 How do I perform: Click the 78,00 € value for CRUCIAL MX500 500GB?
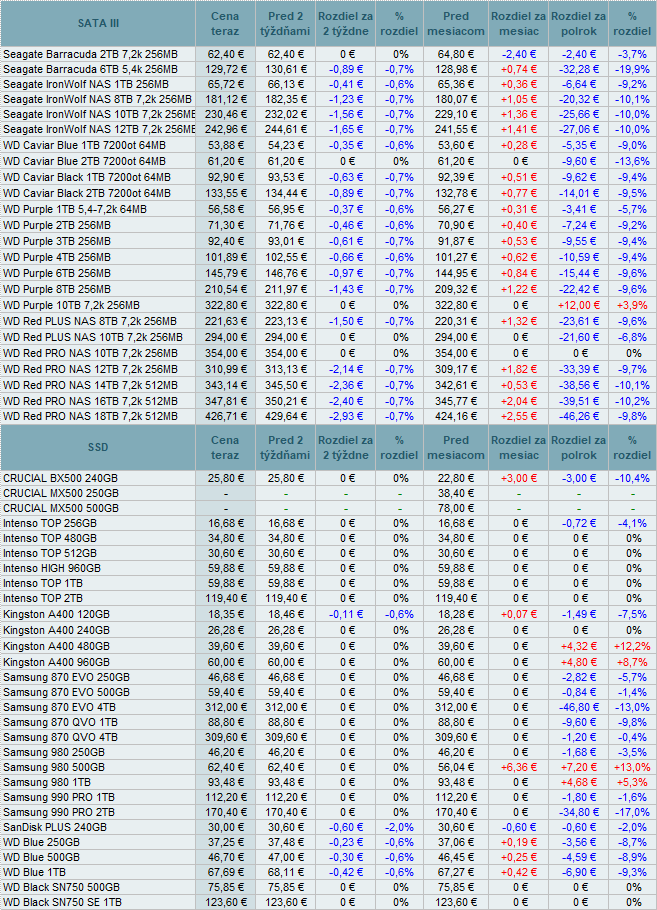456,508
